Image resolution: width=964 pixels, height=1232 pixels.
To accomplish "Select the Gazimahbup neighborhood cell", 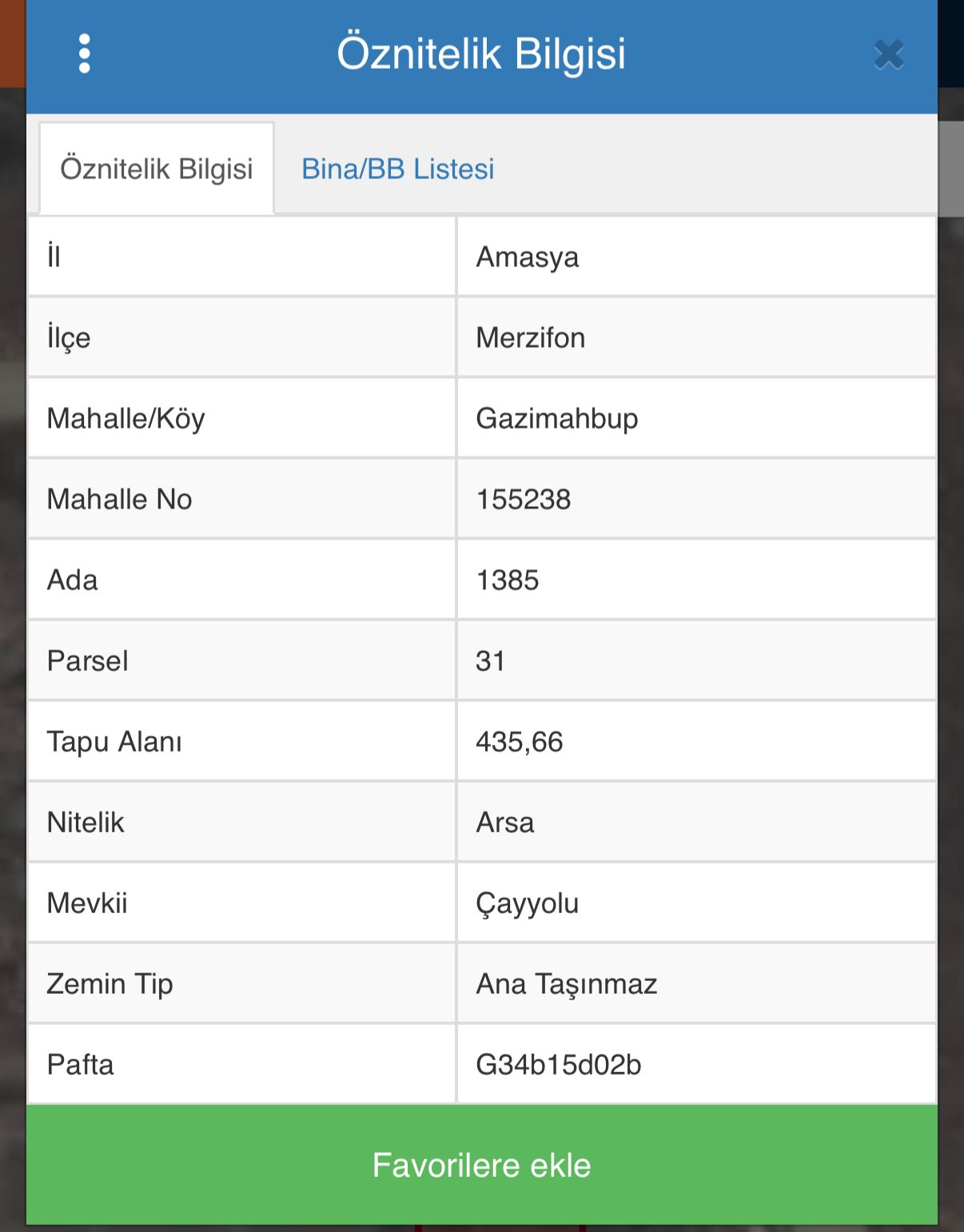I will point(557,419).
